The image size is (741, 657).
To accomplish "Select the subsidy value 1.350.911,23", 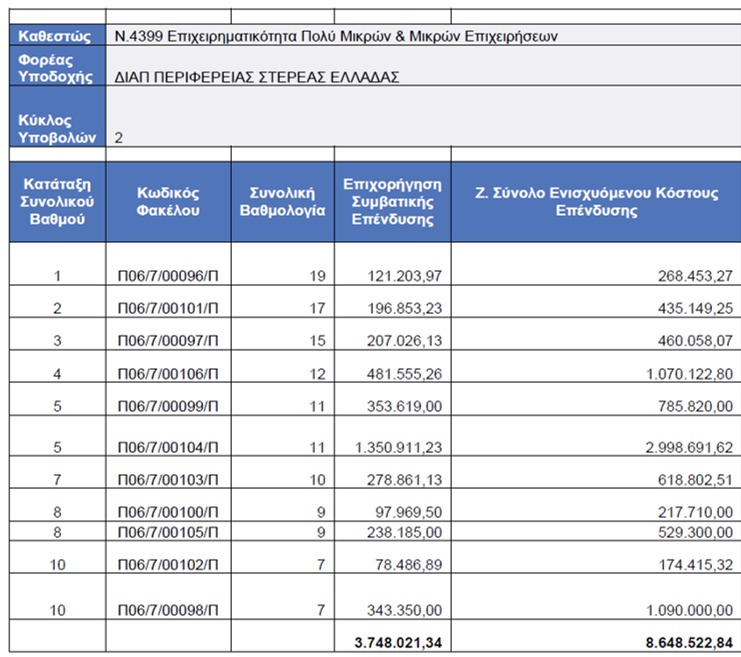I will 398,447.
